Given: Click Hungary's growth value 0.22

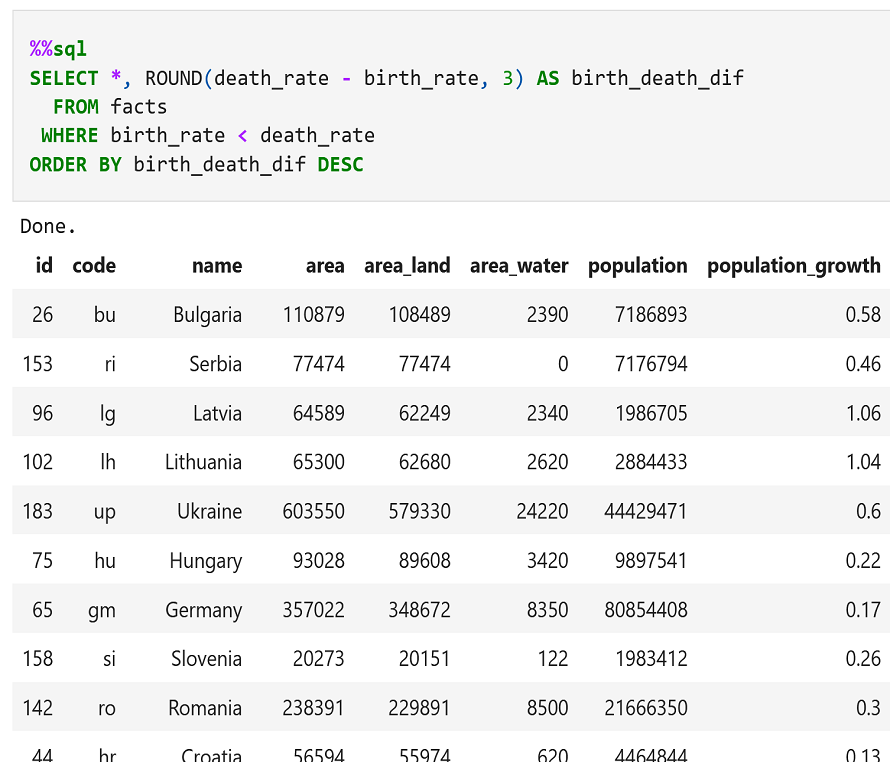Looking at the screenshot, I should 864,560.
